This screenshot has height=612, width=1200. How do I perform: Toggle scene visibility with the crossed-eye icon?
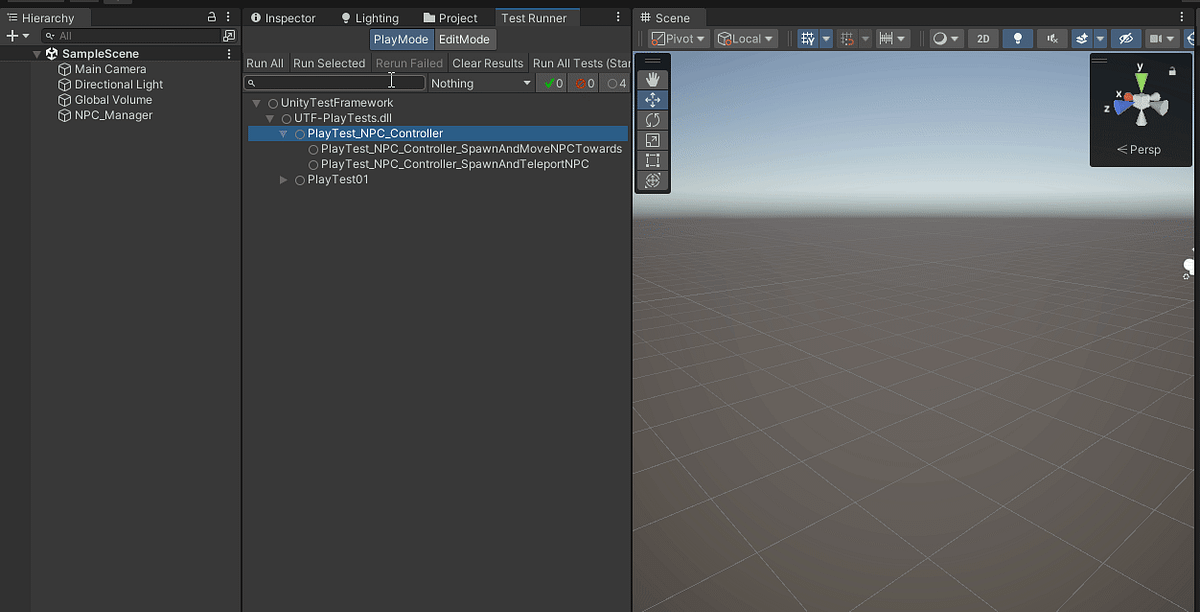(x=1126, y=38)
